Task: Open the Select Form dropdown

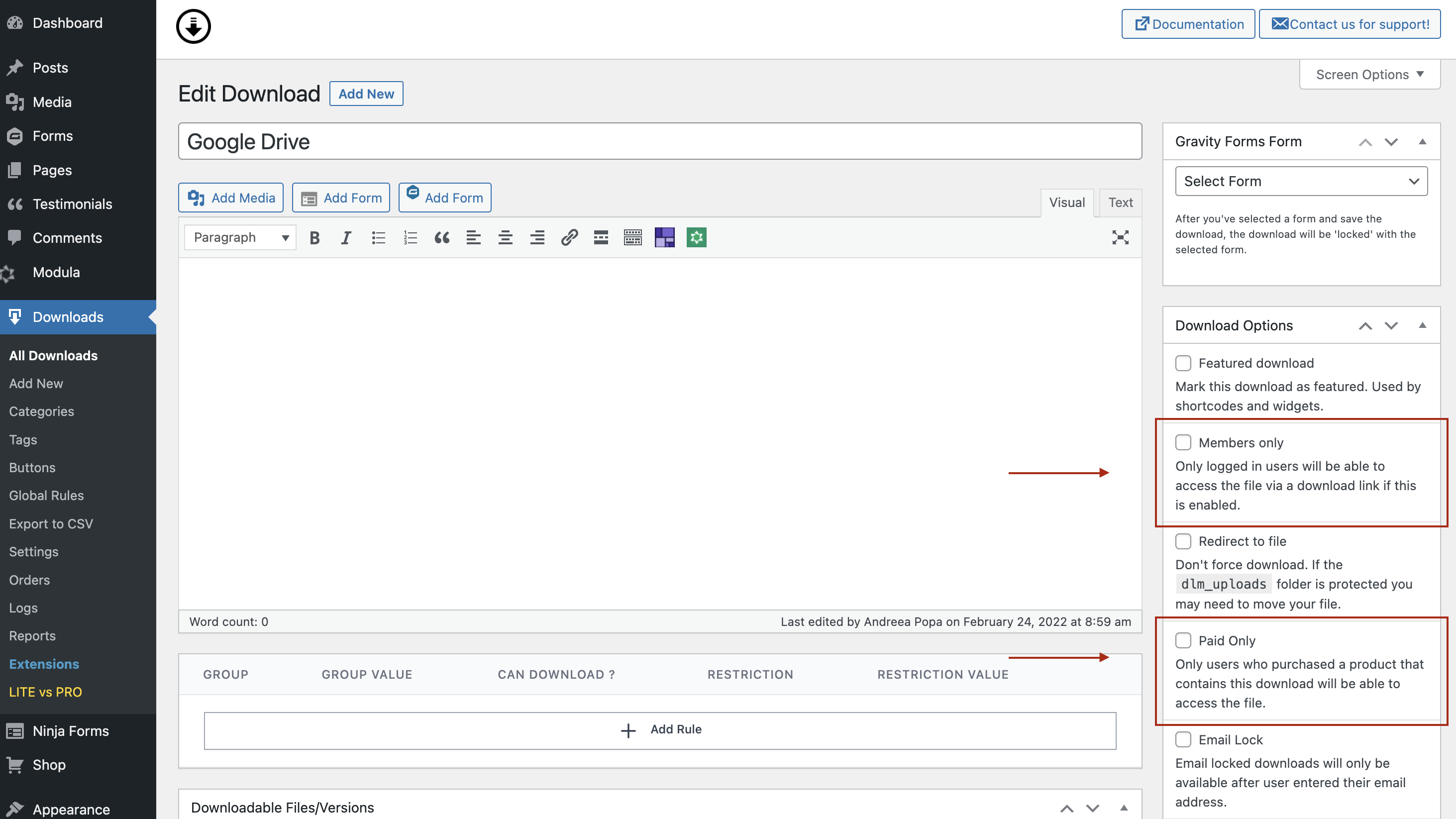Action: pyautogui.click(x=1301, y=181)
